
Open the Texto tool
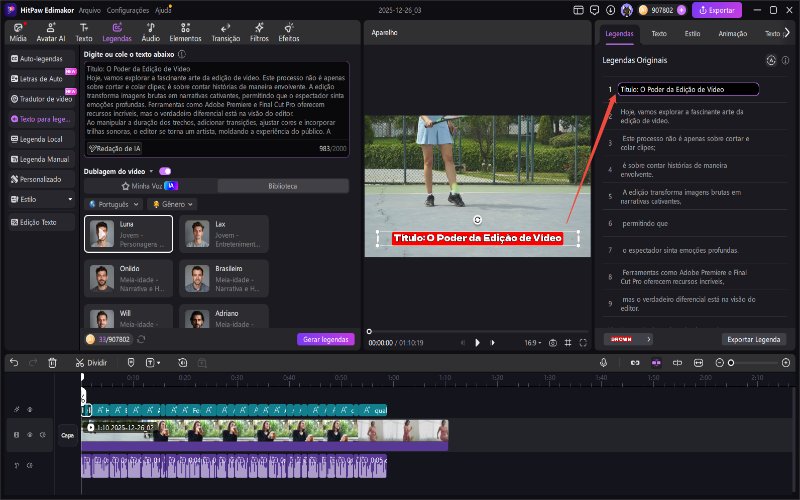click(84, 32)
